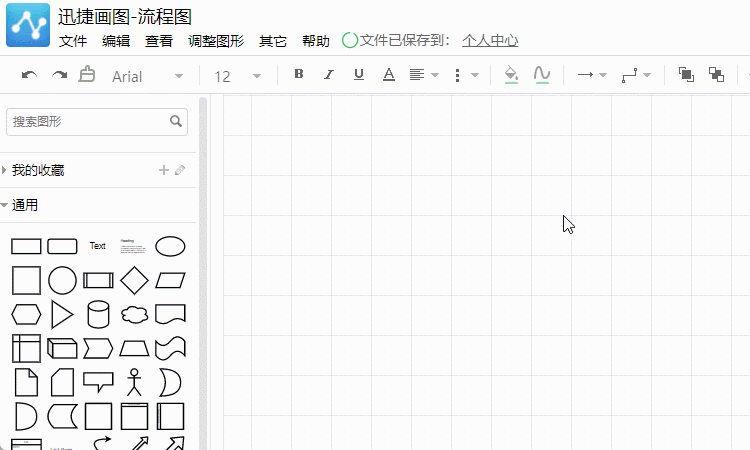Click the undo arrow icon
This screenshot has width=750, height=450.
29,75
